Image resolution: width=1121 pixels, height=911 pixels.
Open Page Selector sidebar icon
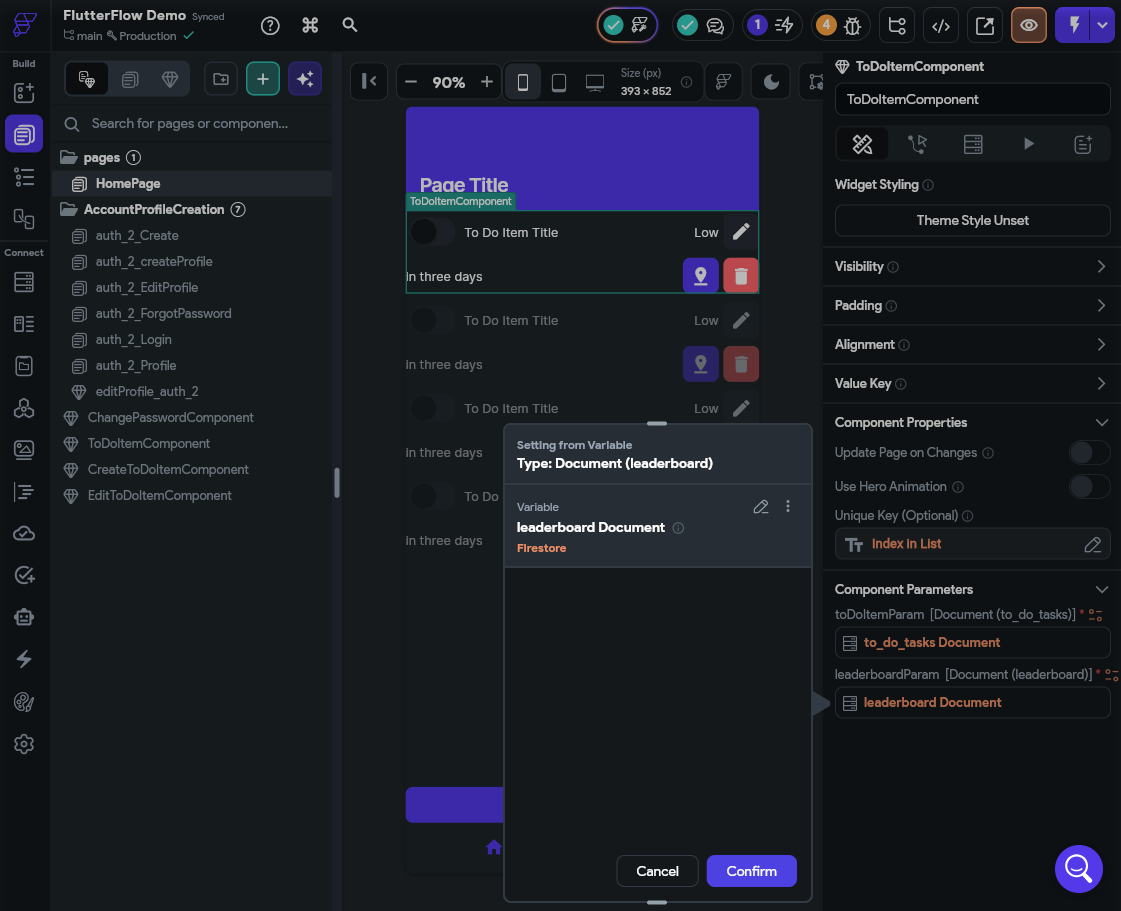pyautogui.click(x=24, y=134)
